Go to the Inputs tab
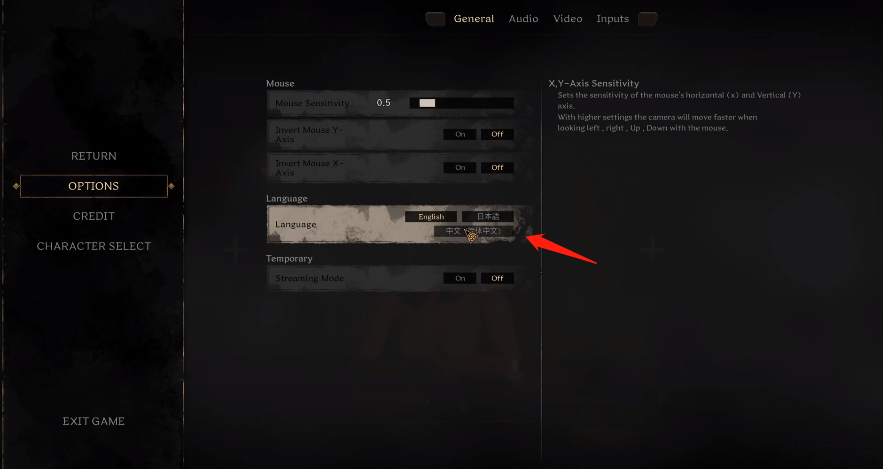Screen dimensions: 883x469 pos(612,19)
